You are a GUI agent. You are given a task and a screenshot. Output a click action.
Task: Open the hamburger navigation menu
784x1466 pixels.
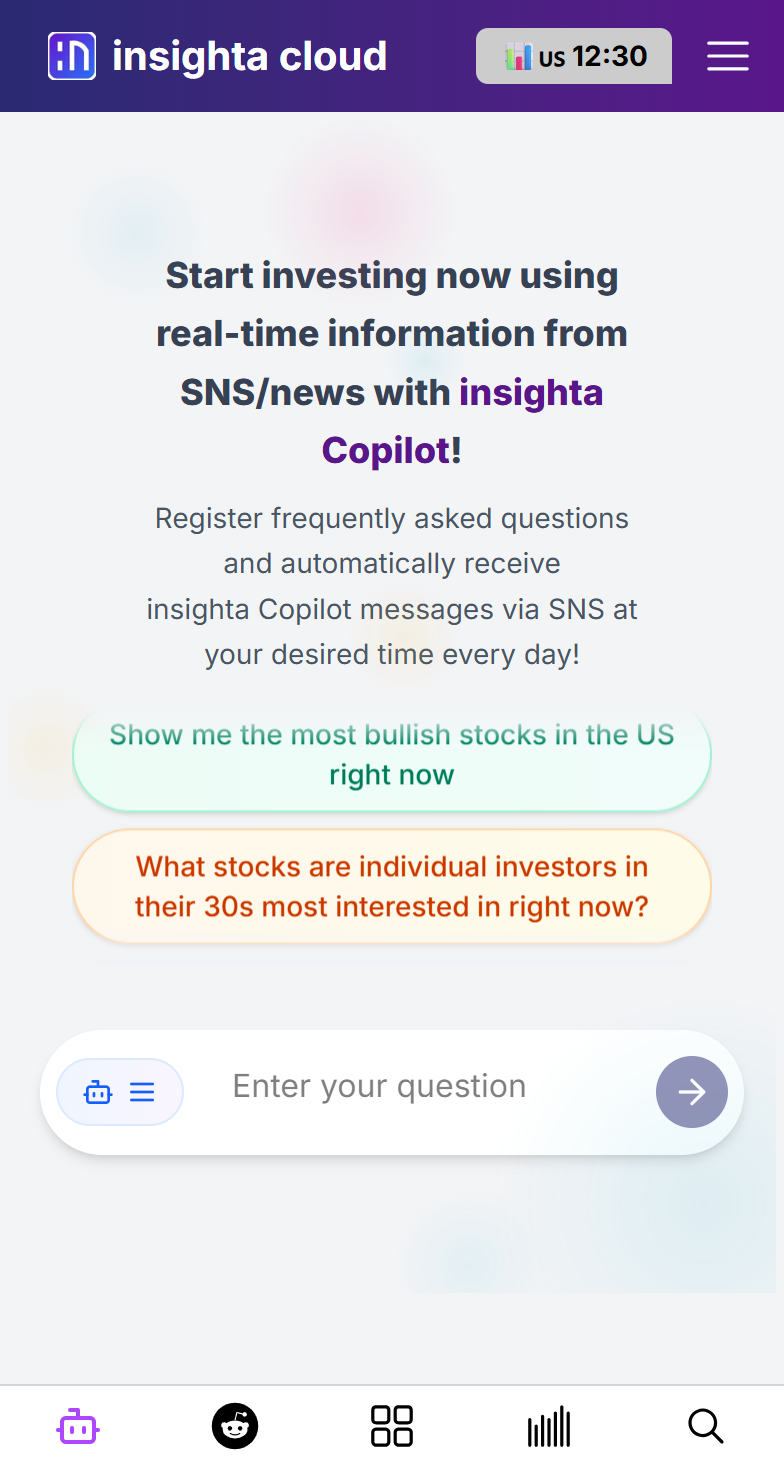(x=727, y=56)
